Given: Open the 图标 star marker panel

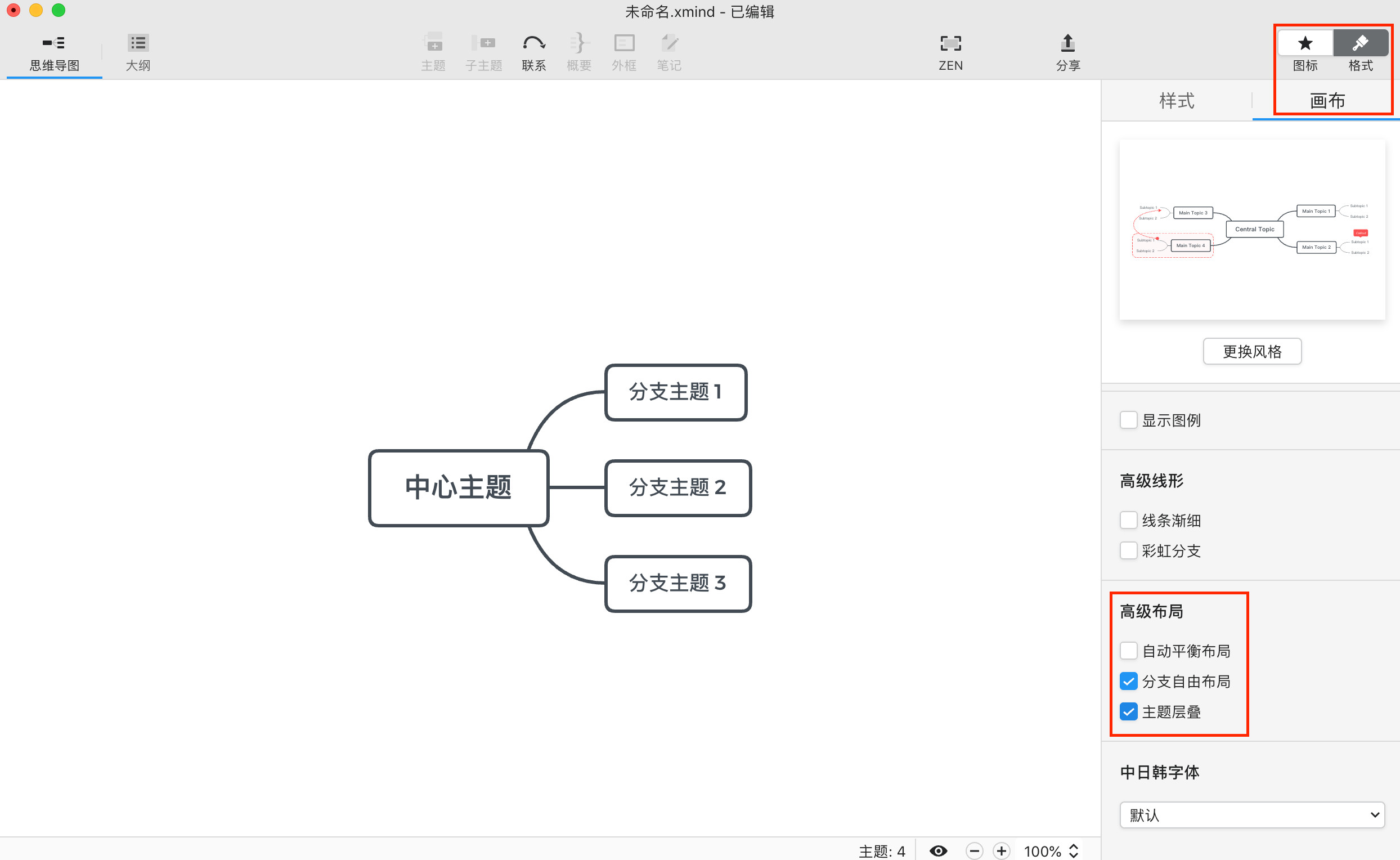Looking at the screenshot, I should 1305,44.
